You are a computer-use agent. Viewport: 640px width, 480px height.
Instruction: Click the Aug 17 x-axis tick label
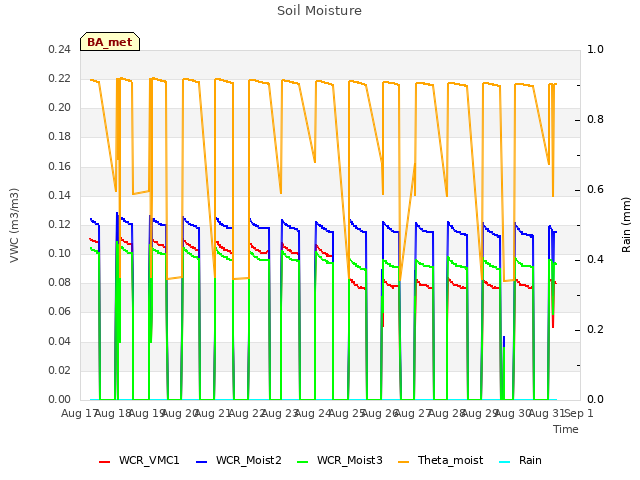[x=78, y=413]
